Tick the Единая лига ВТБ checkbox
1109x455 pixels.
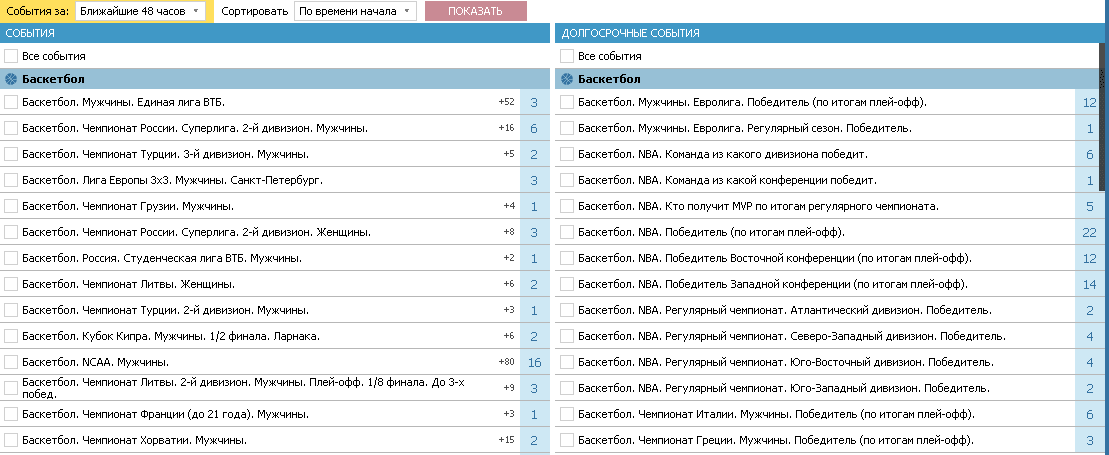11,103
